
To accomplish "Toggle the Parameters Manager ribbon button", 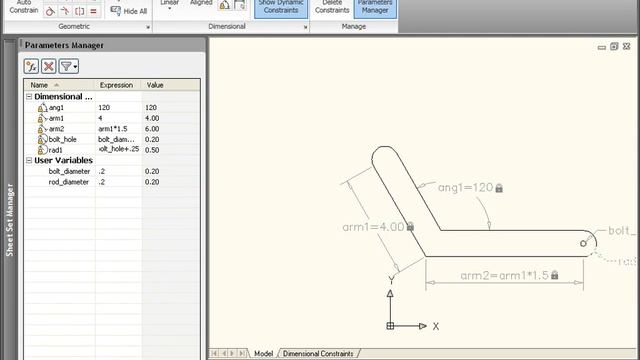I will point(375,8).
